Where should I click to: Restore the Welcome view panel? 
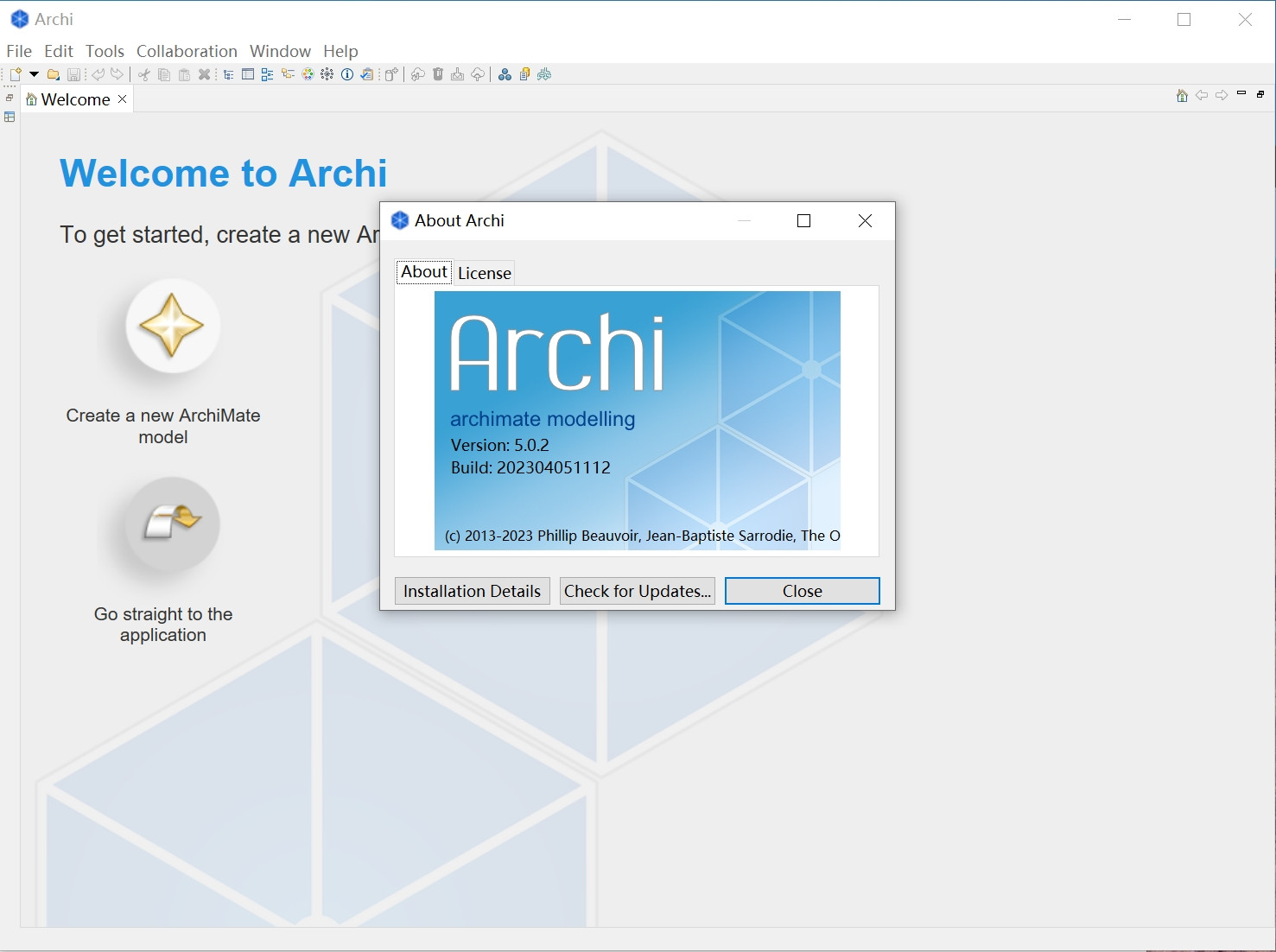click(x=1260, y=94)
